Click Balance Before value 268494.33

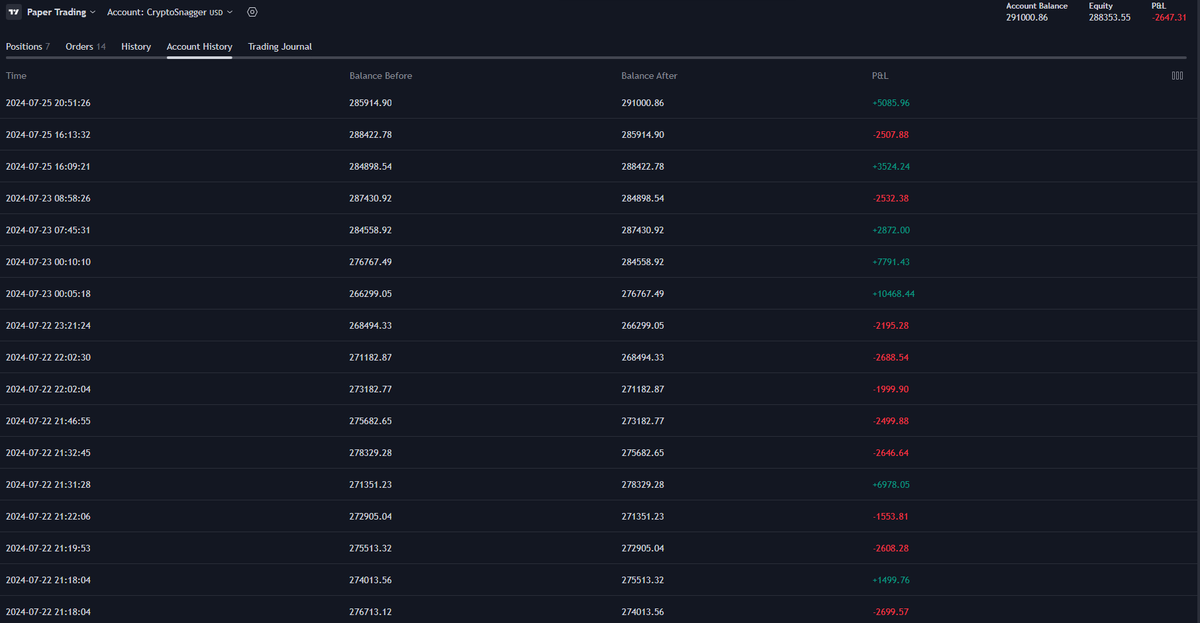coord(370,326)
